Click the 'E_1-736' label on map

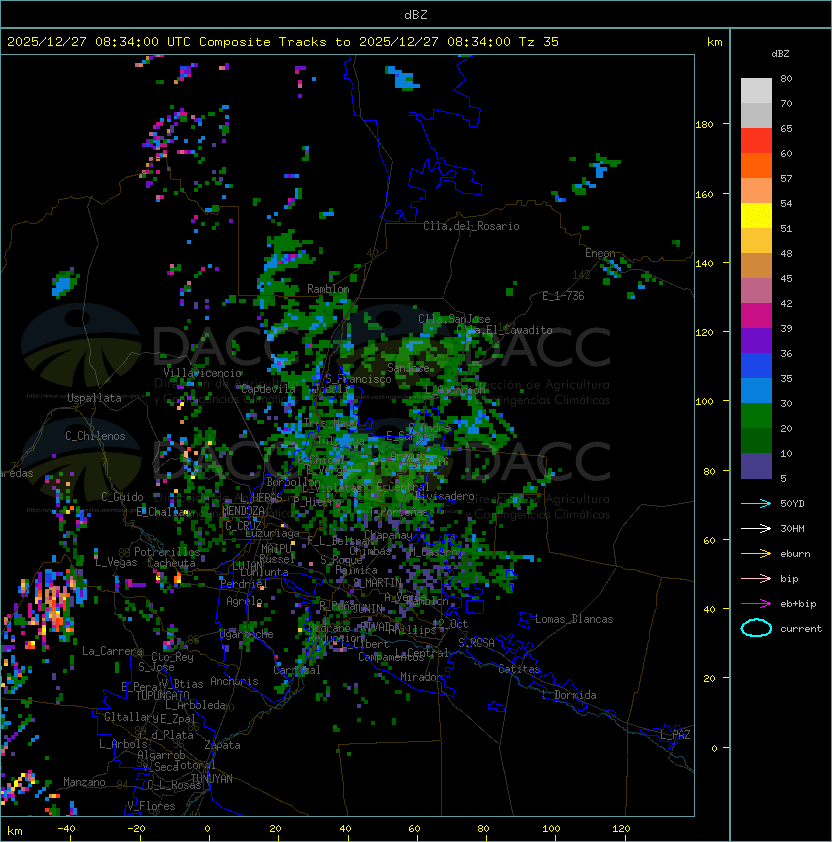(563, 296)
